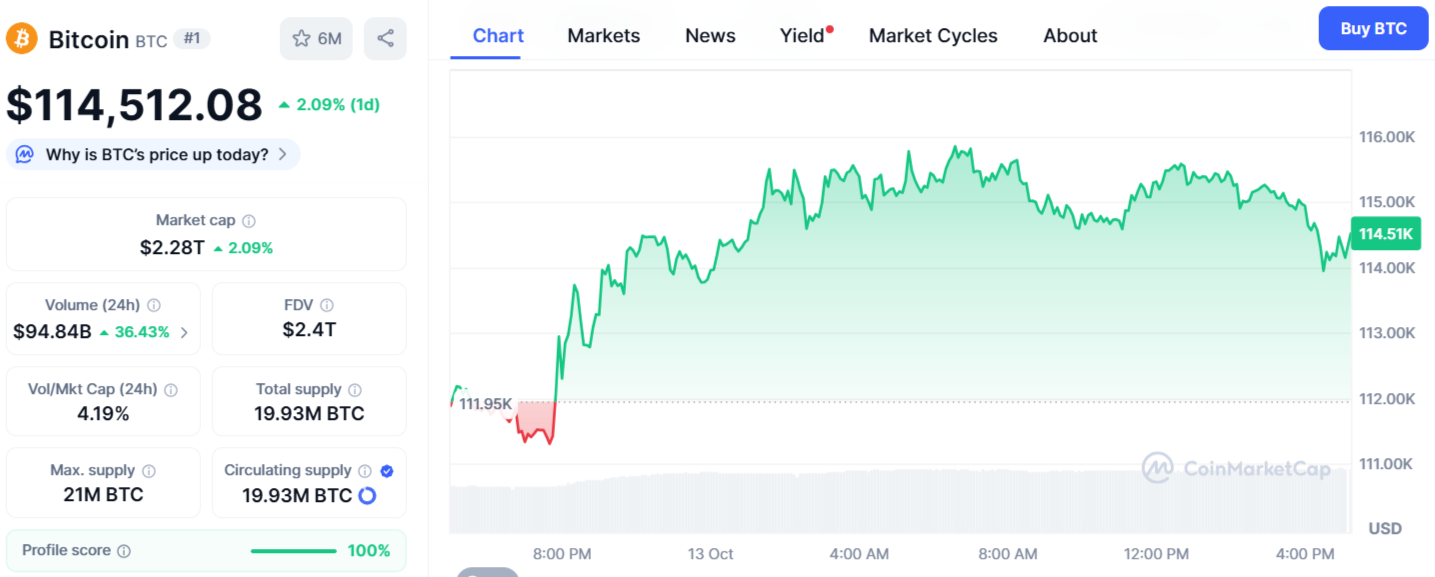The width and height of the screenshot is (1435, 577).
Task: Click the circulating supply progress ring
Action: coord(367,496)
